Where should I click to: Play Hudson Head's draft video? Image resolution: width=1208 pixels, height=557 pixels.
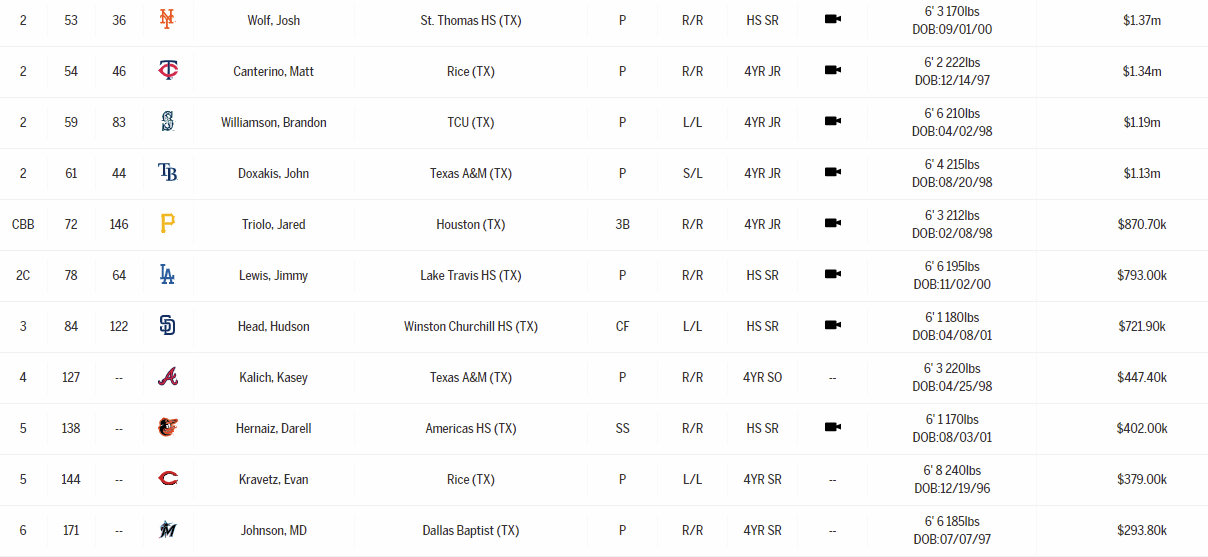pyautogui.click(x=832, y=326)
